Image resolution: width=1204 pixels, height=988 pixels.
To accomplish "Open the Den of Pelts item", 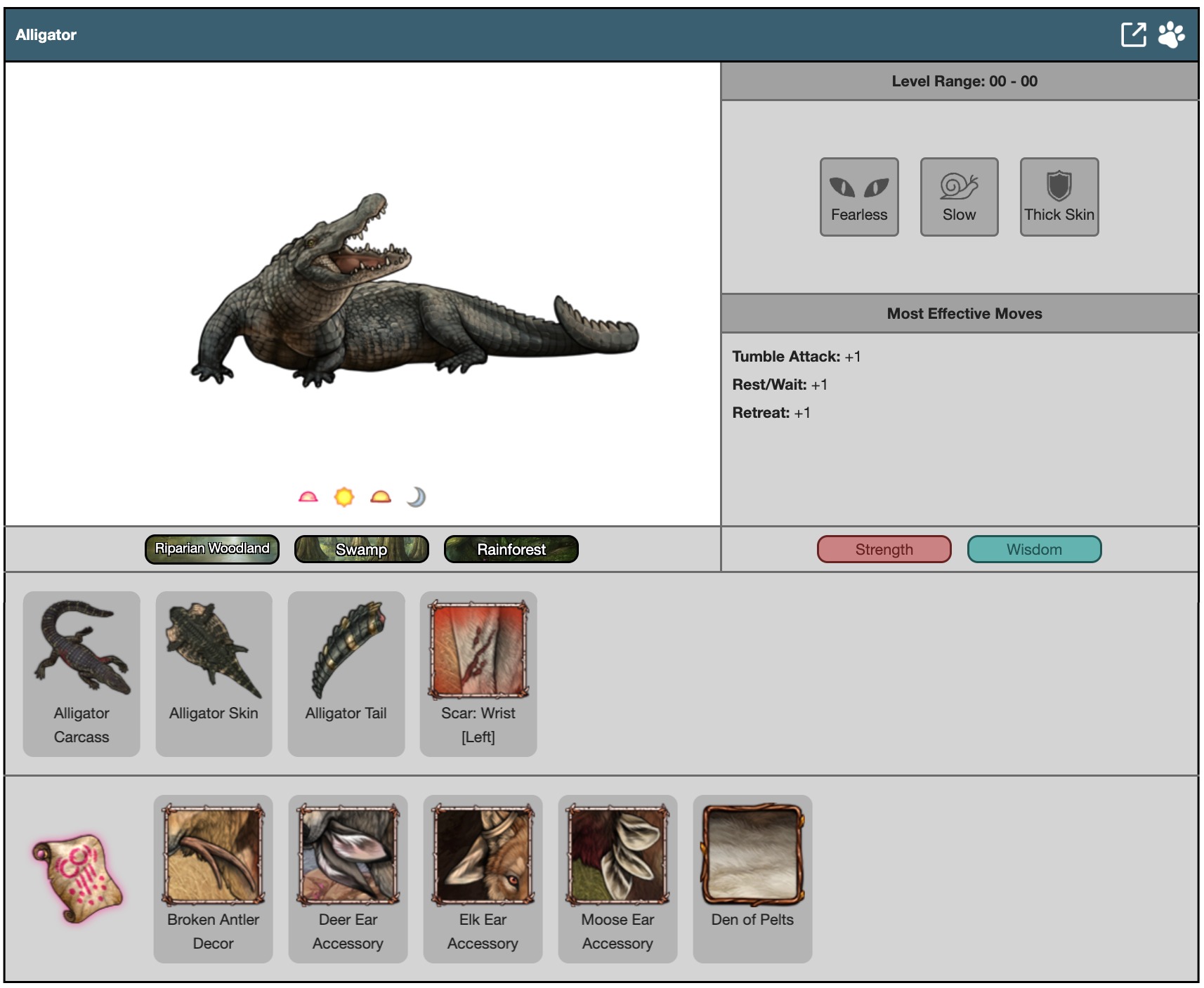I will point(752,878).
